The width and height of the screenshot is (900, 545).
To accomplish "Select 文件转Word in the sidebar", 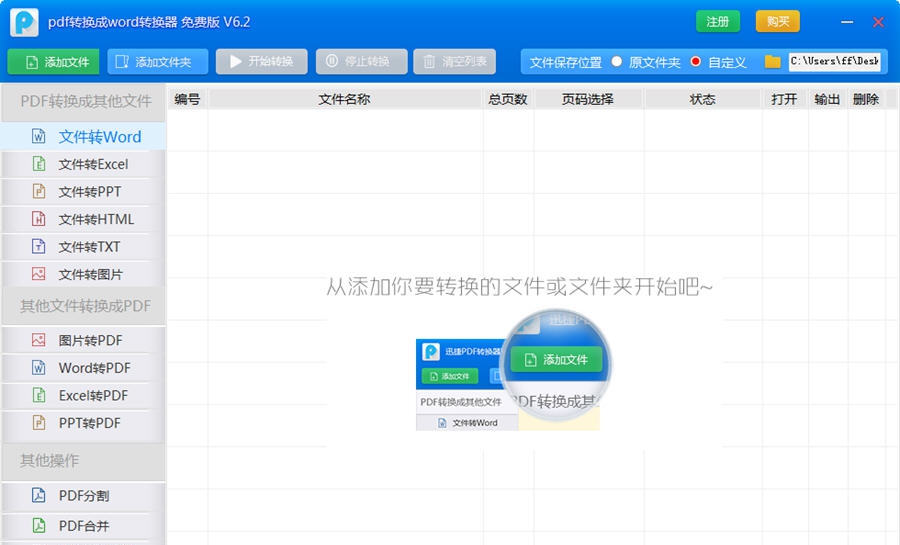I will 84,137.
